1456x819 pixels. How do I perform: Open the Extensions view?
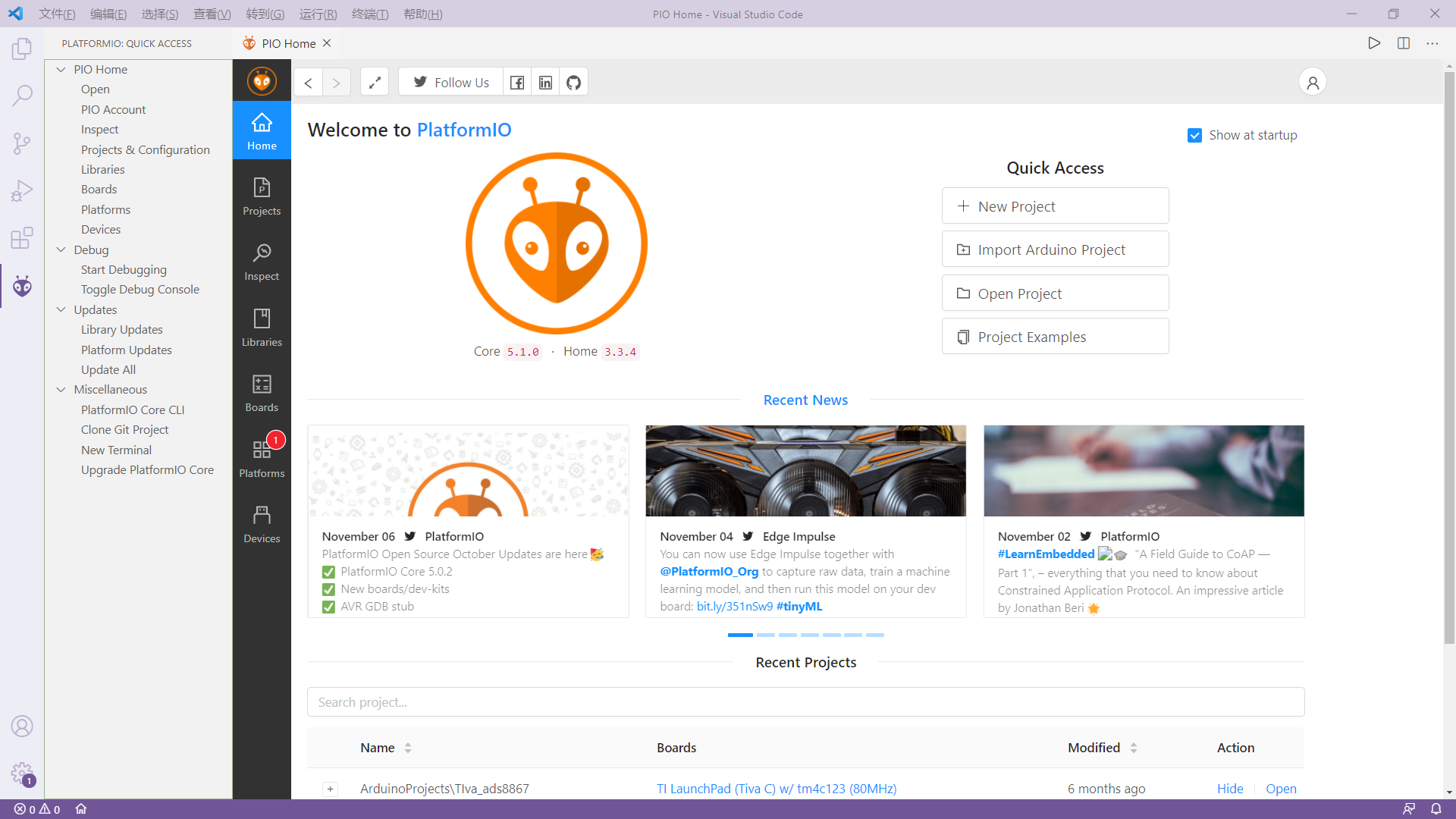[22, 238]
